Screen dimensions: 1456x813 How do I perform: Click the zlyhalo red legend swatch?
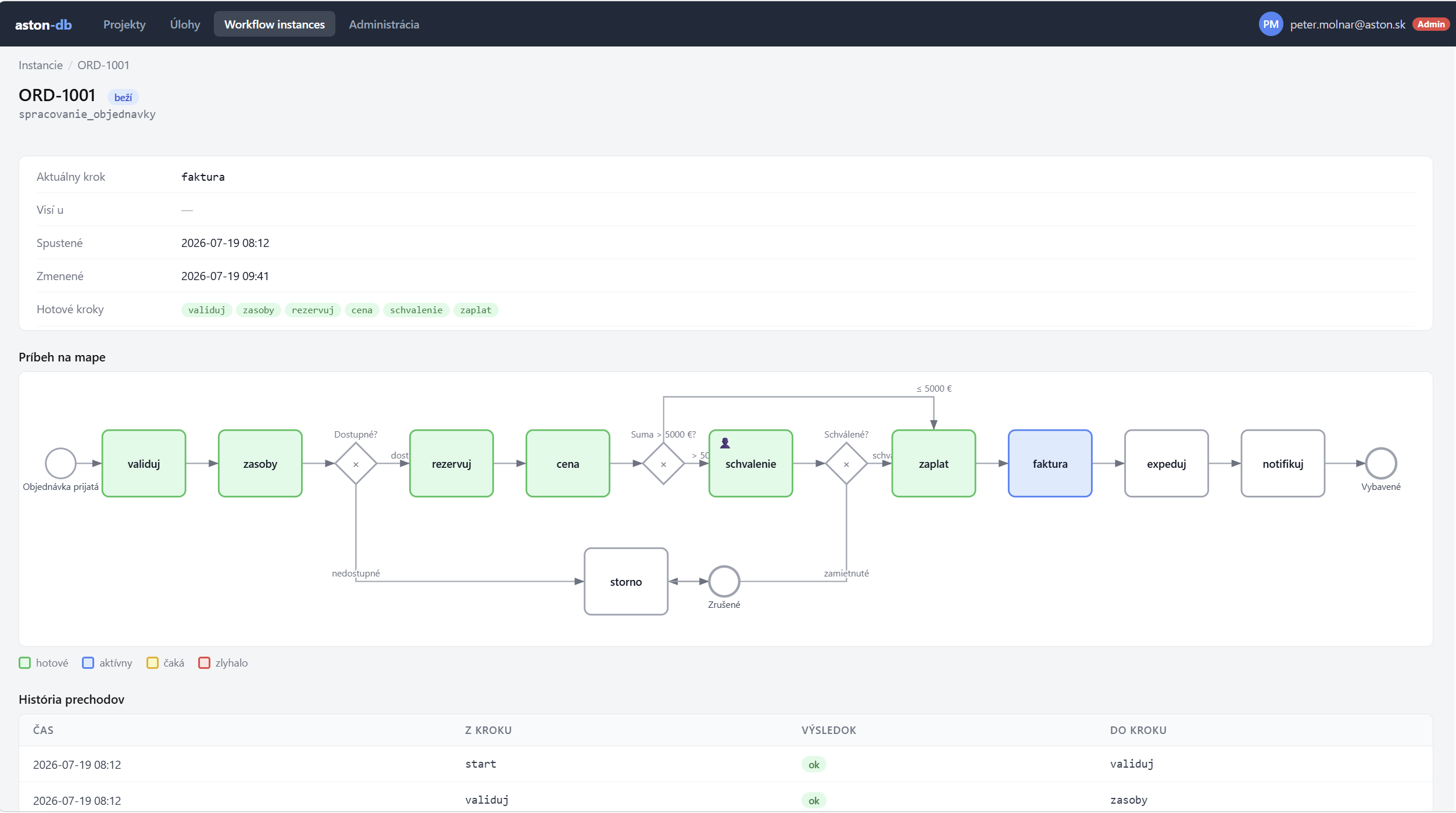tap(204, 663)
